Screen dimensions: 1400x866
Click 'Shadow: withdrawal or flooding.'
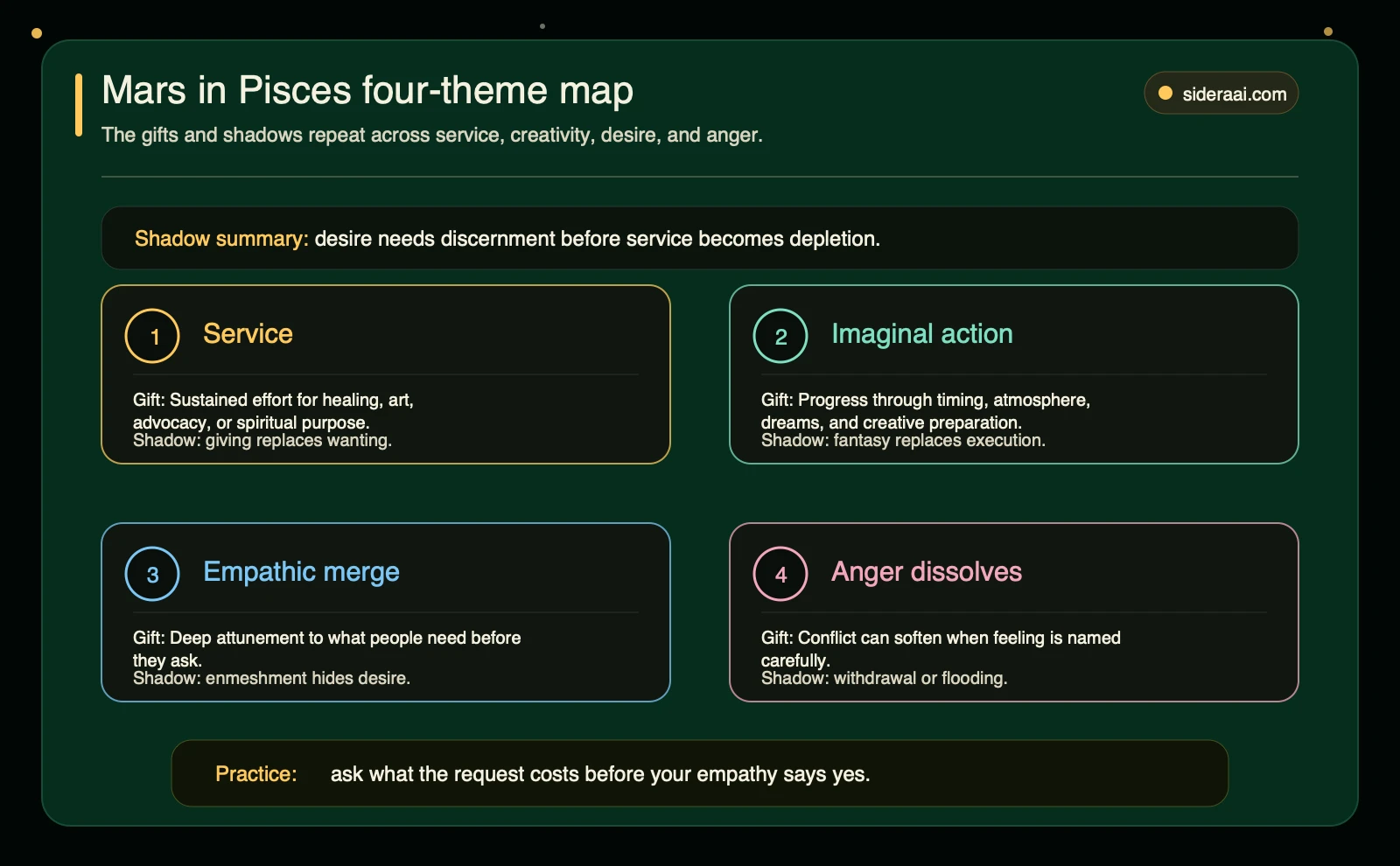click(x=884, y=678)
